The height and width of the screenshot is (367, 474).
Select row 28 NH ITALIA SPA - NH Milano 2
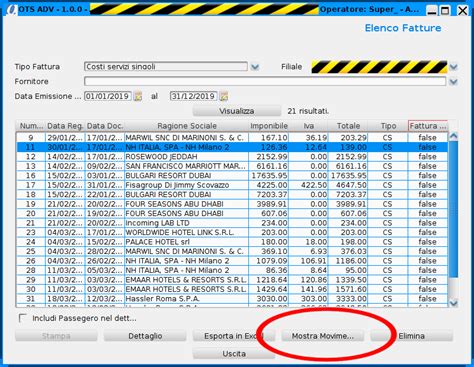click(x=232, y=270)
